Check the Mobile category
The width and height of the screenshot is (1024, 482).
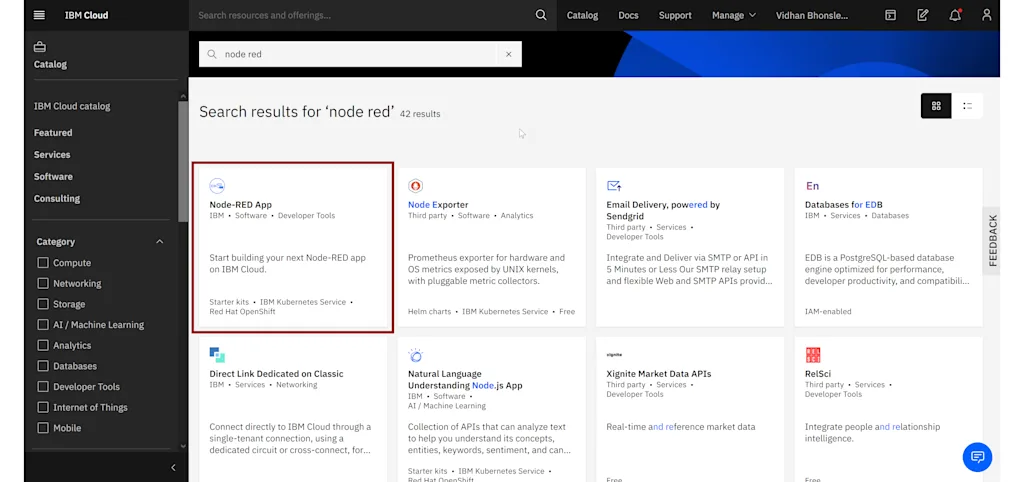[43, 428]
